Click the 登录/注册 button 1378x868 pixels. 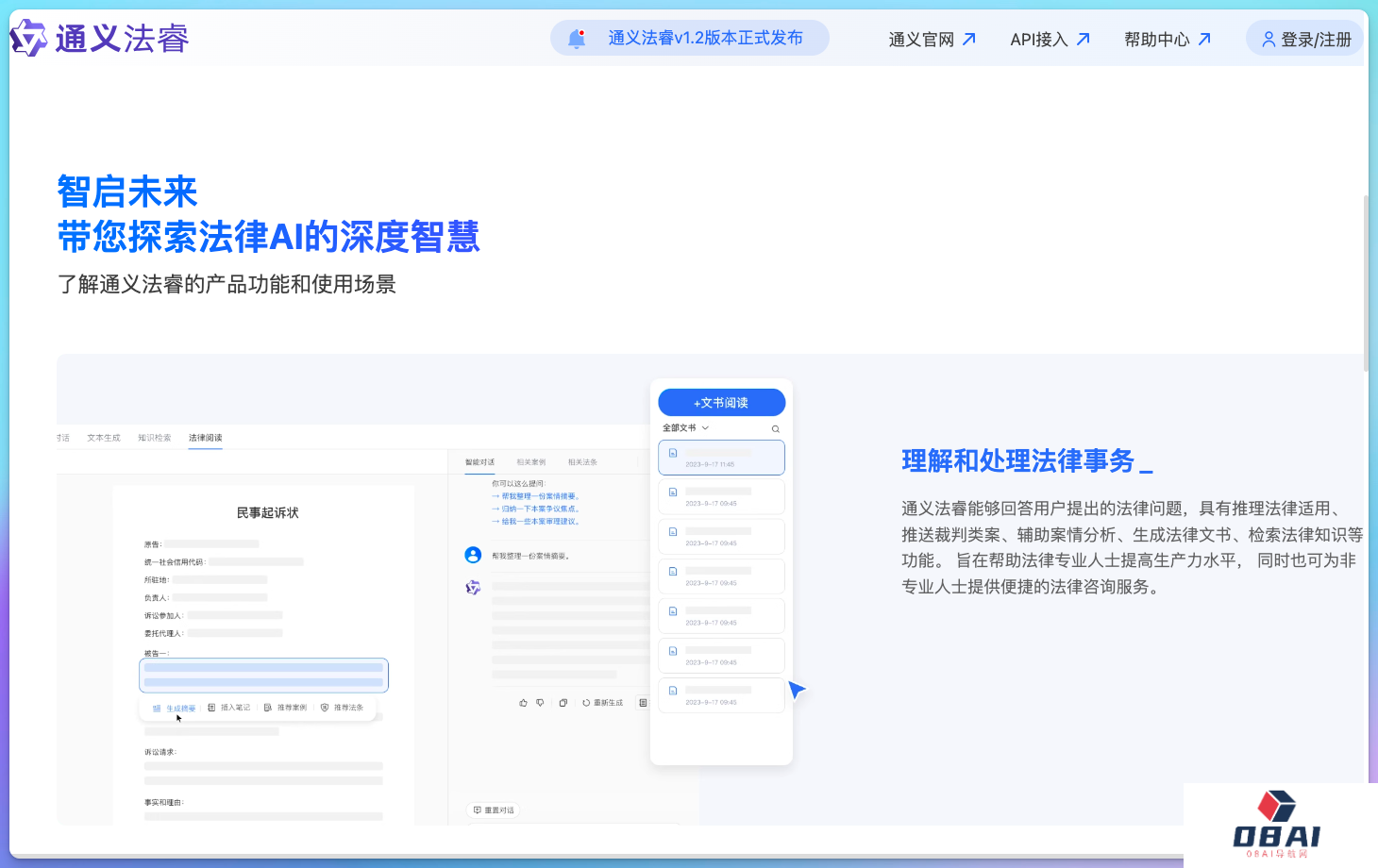tap(1305, 40)
